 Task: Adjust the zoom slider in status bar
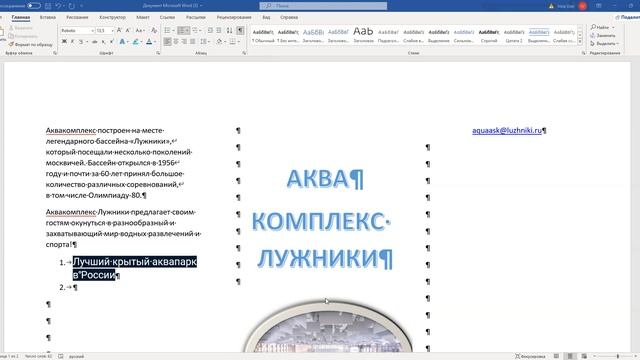pos(618,356)
